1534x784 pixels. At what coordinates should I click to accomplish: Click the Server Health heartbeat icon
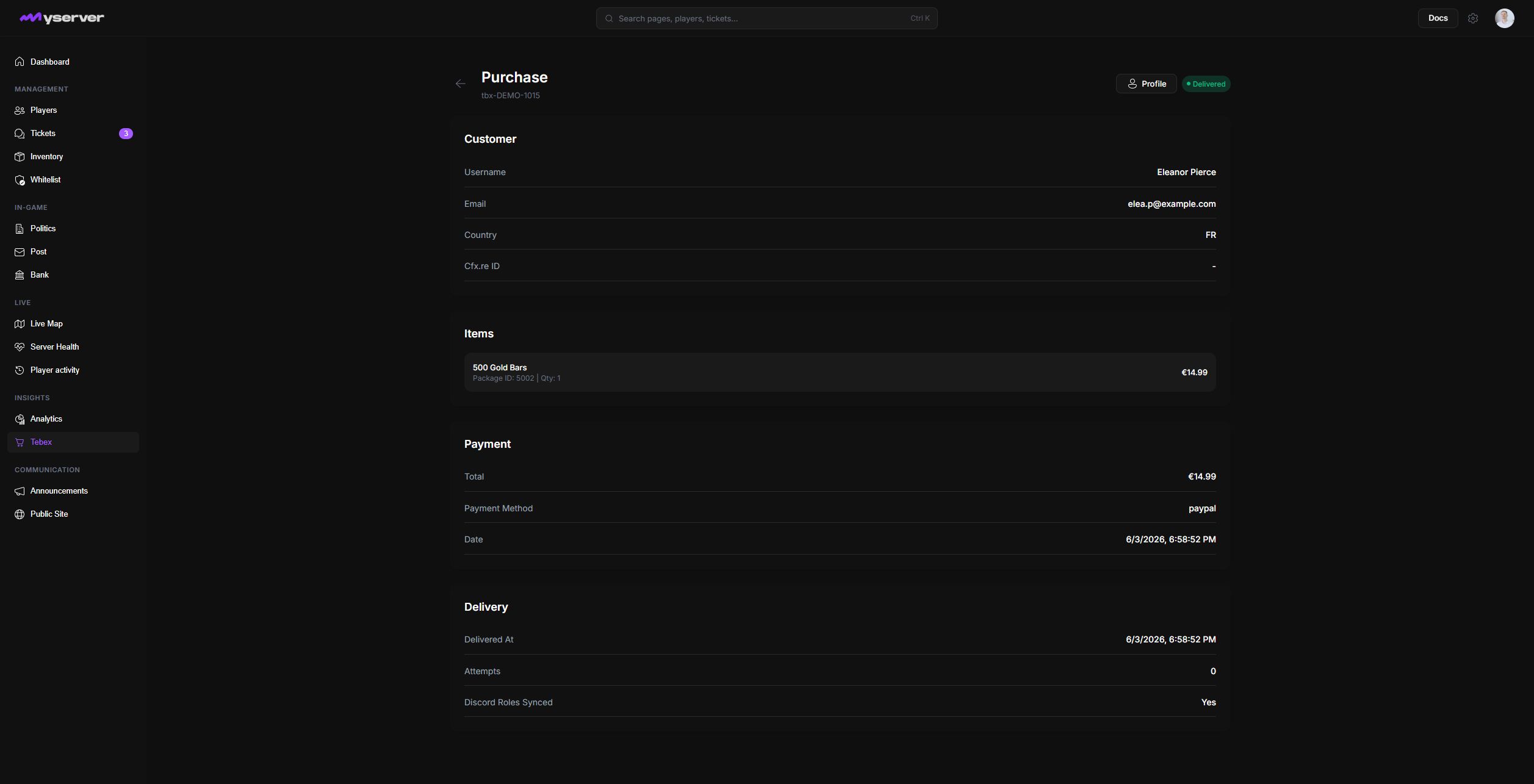20,347
